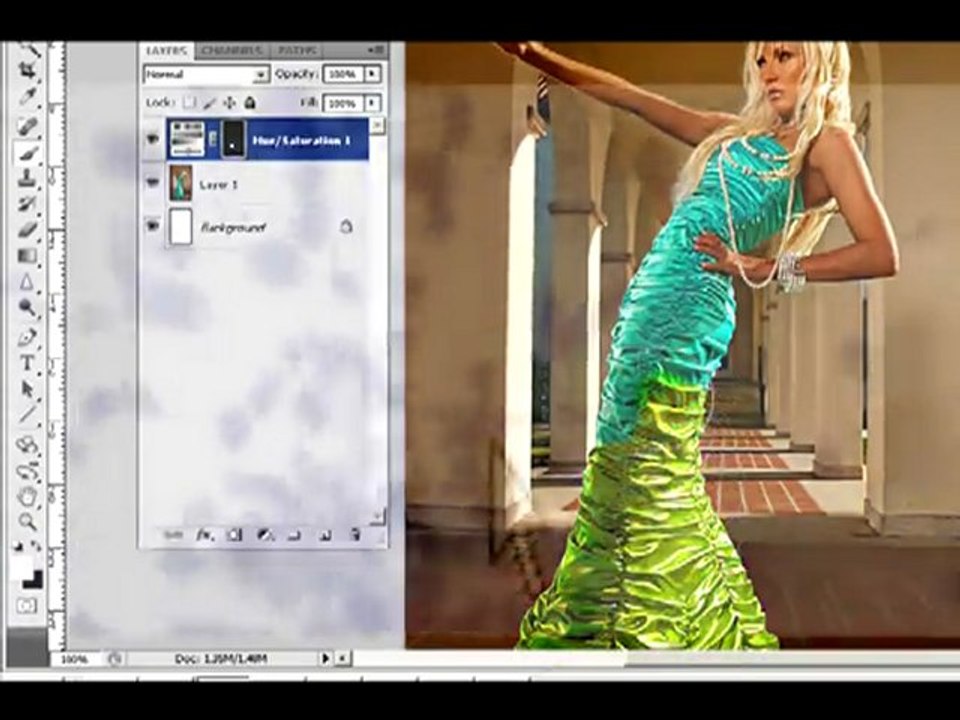Switch to the Paths tab
The image size is (960, 720).
tap(296, 50)
